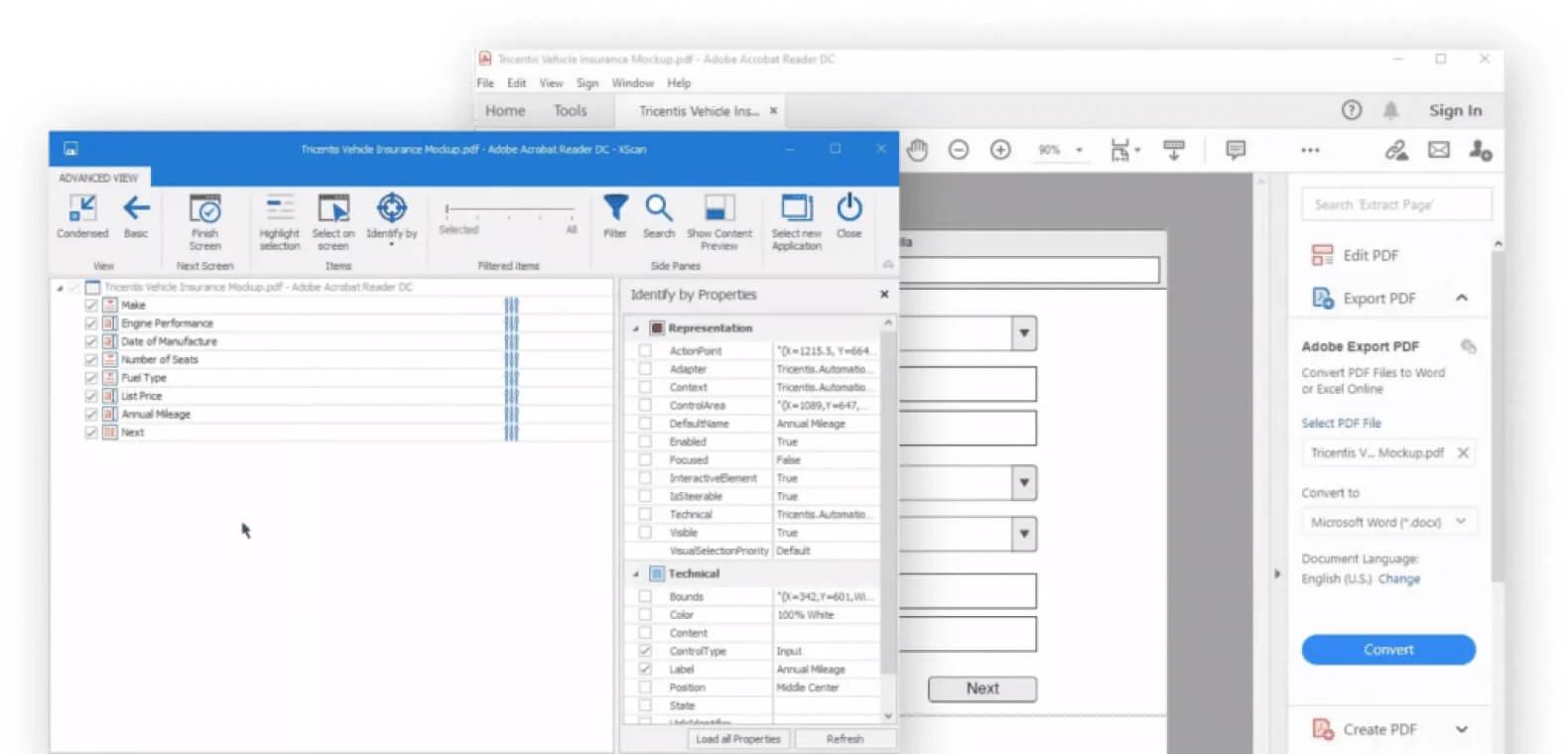Collapse the Representation property group
The height and width of the screenshot is (754, 1568).
click(x=636, y=328)
